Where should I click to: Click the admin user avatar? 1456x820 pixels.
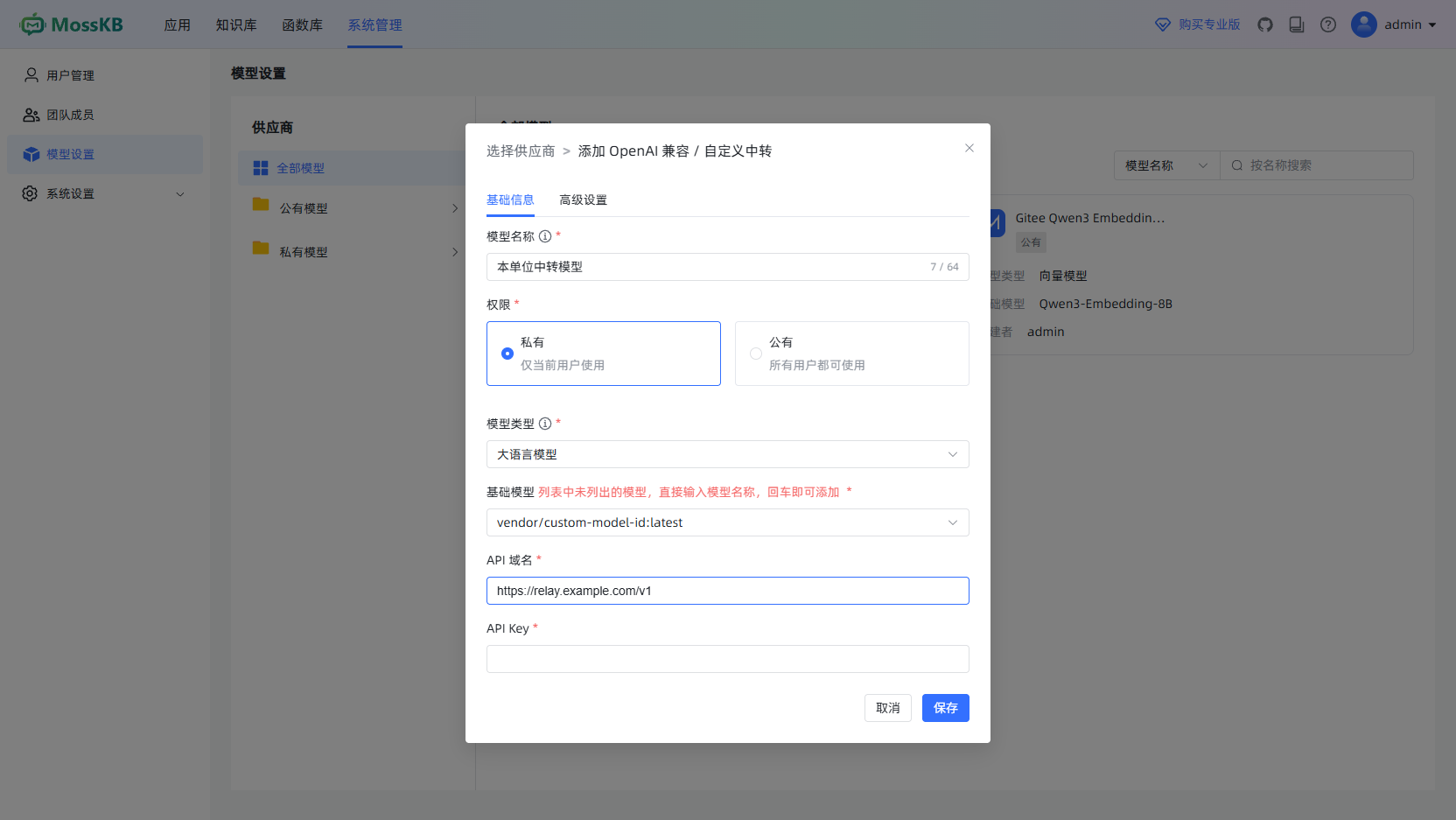pyautogui.click(x=1364, y=25)
